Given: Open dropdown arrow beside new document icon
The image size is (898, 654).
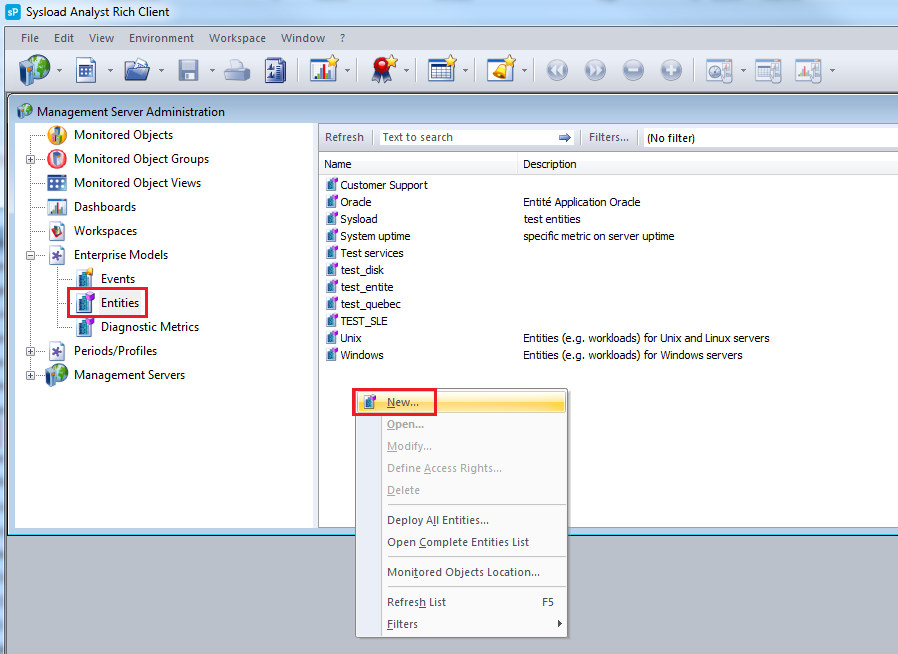Looking at the screenshot, I should pyautogui.click(x=110, y=70).
